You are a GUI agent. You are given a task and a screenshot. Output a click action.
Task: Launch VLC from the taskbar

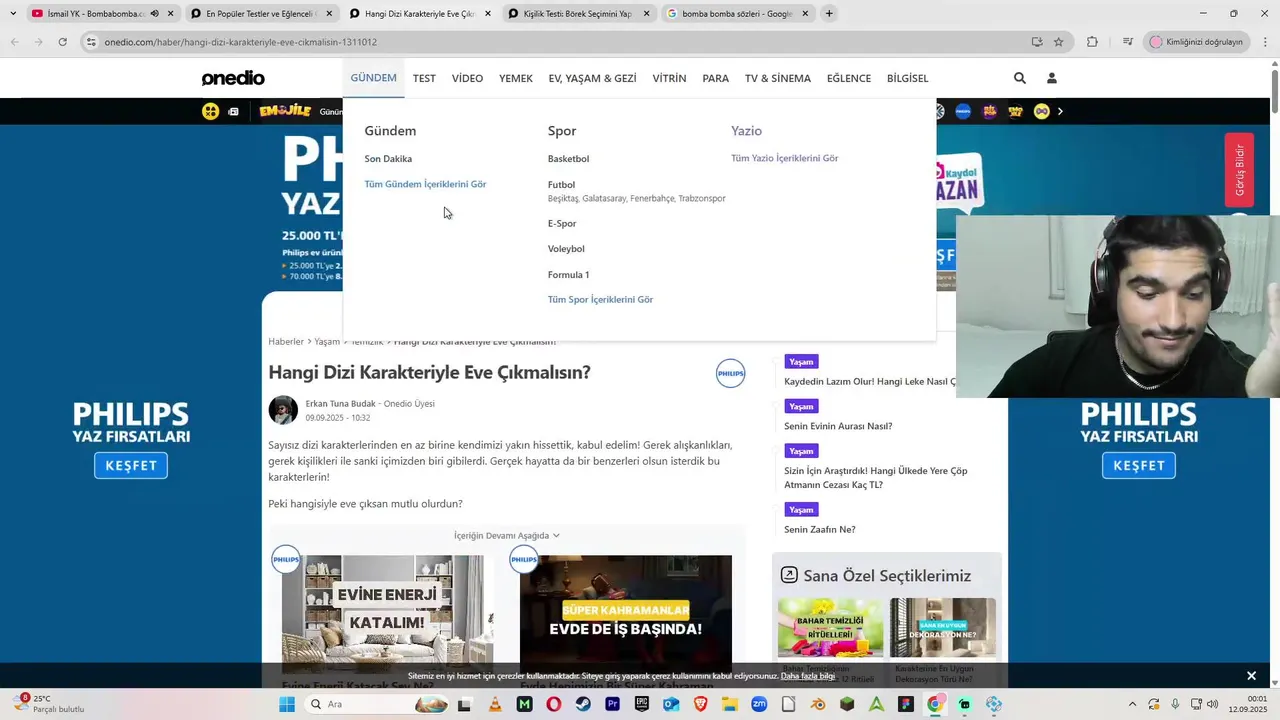coord(495,704)
